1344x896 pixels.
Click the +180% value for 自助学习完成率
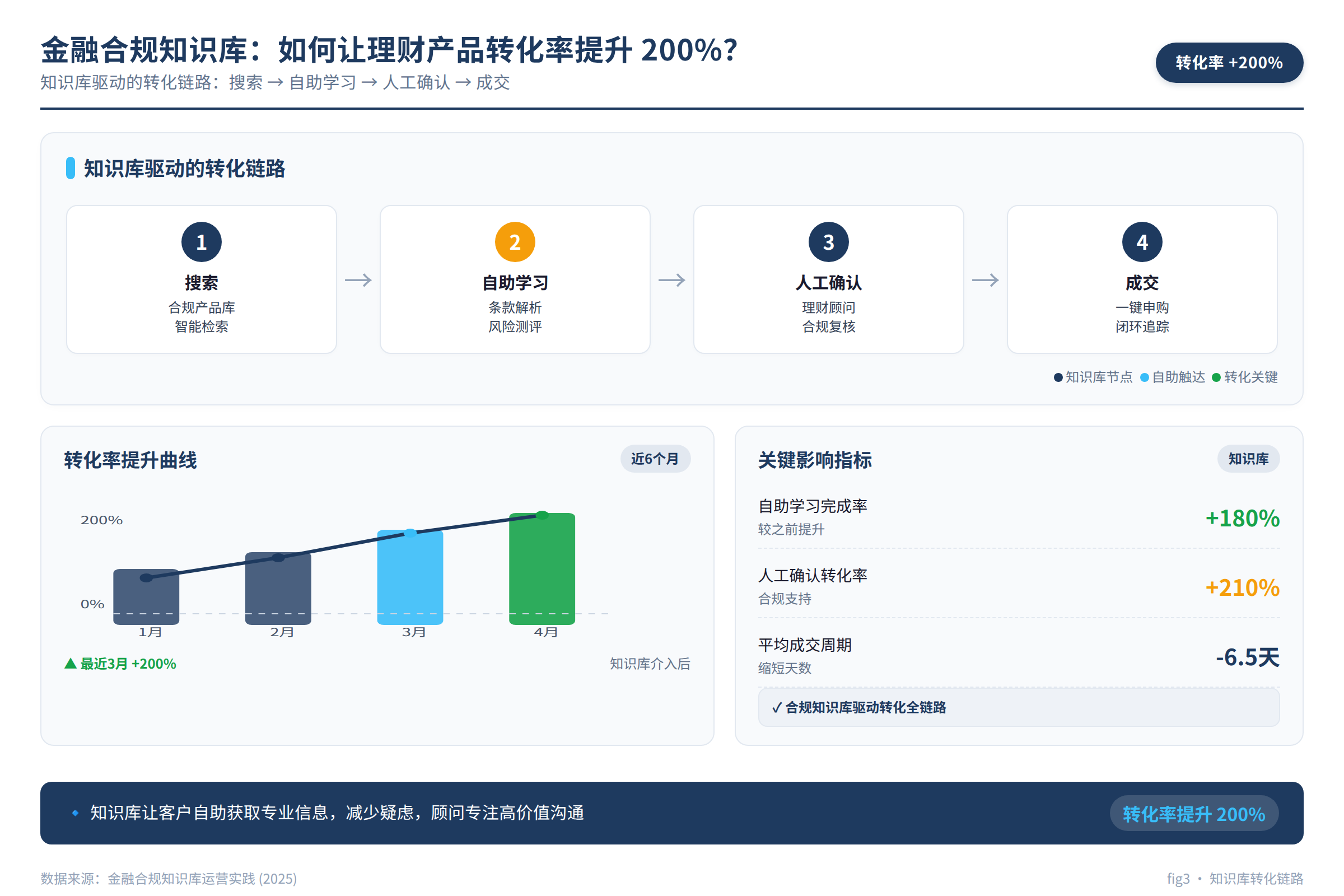[x=1242, y=519]
